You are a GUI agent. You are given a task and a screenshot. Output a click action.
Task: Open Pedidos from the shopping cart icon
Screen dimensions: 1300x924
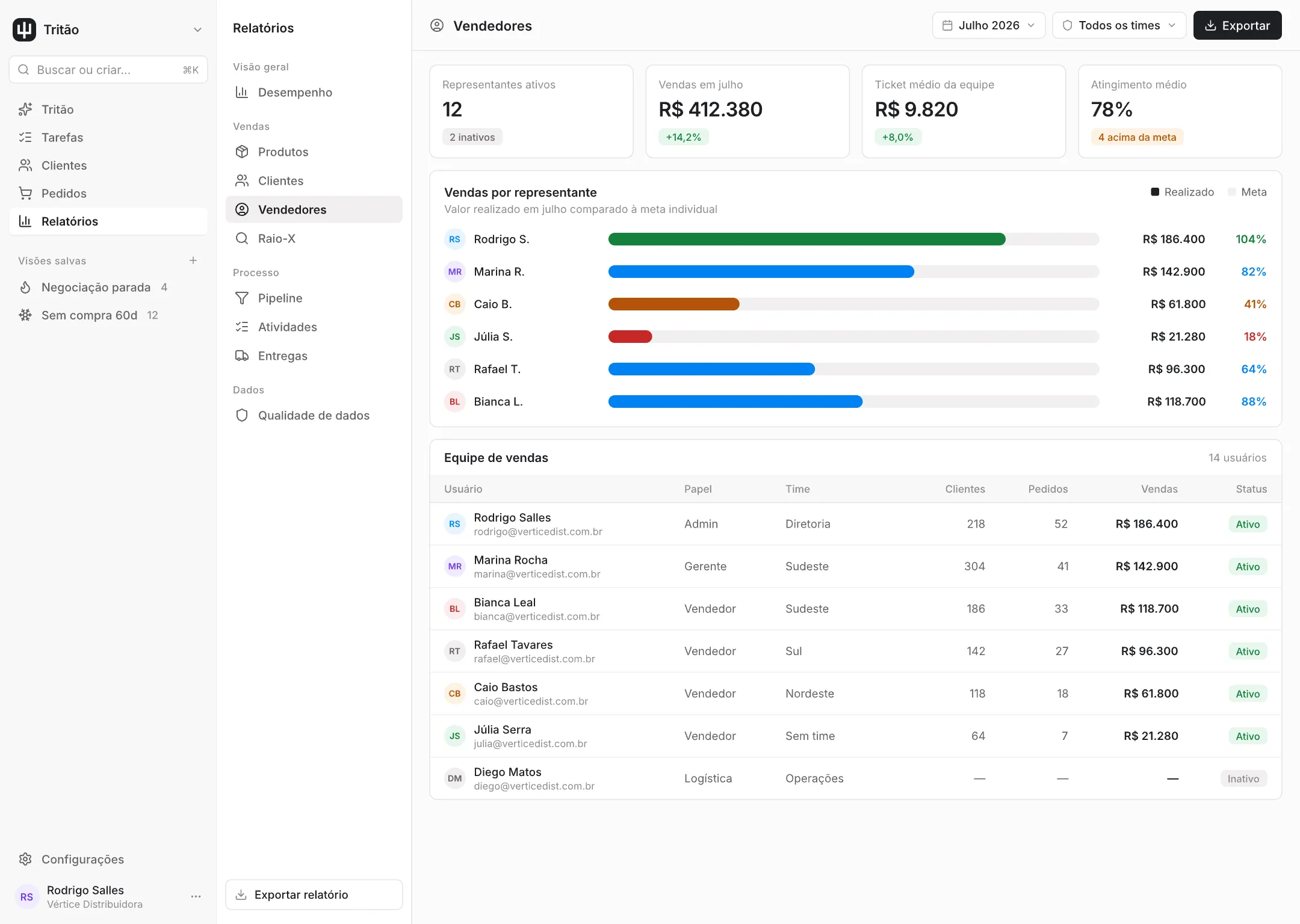click(x=25, y=193)
